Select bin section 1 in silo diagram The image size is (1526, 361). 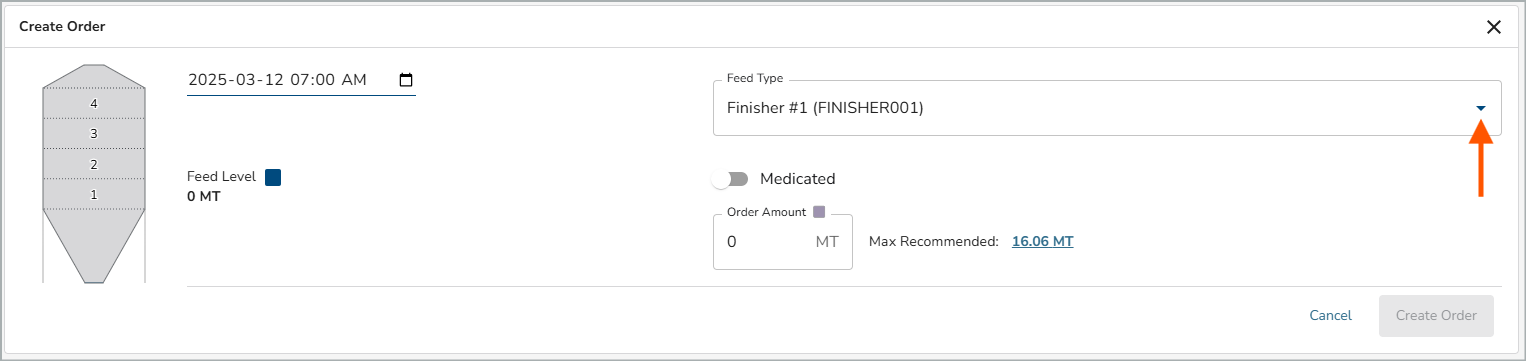pos(94,194)
